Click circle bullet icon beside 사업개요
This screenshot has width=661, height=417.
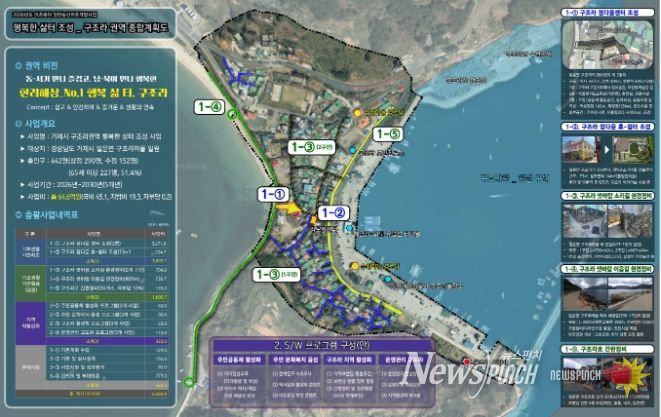pyautogui.click(x=18, y=124)
